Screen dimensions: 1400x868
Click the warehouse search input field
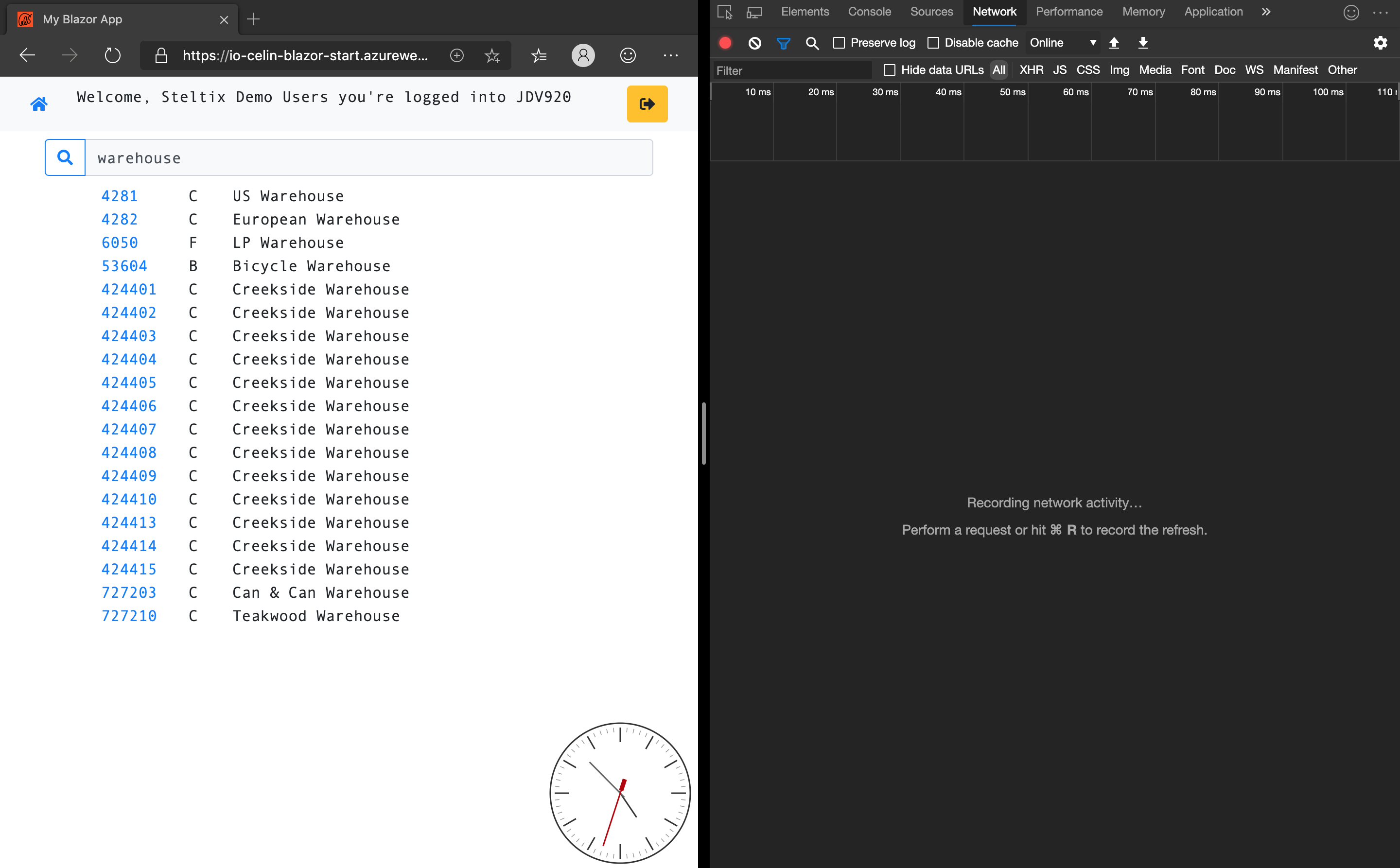pos(369,157)
